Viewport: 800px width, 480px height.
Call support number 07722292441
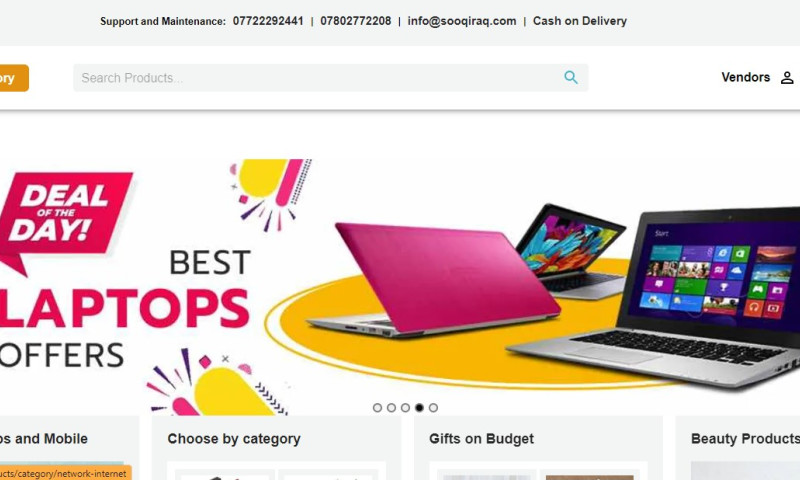pyautogui.click(x=268, y=21)
